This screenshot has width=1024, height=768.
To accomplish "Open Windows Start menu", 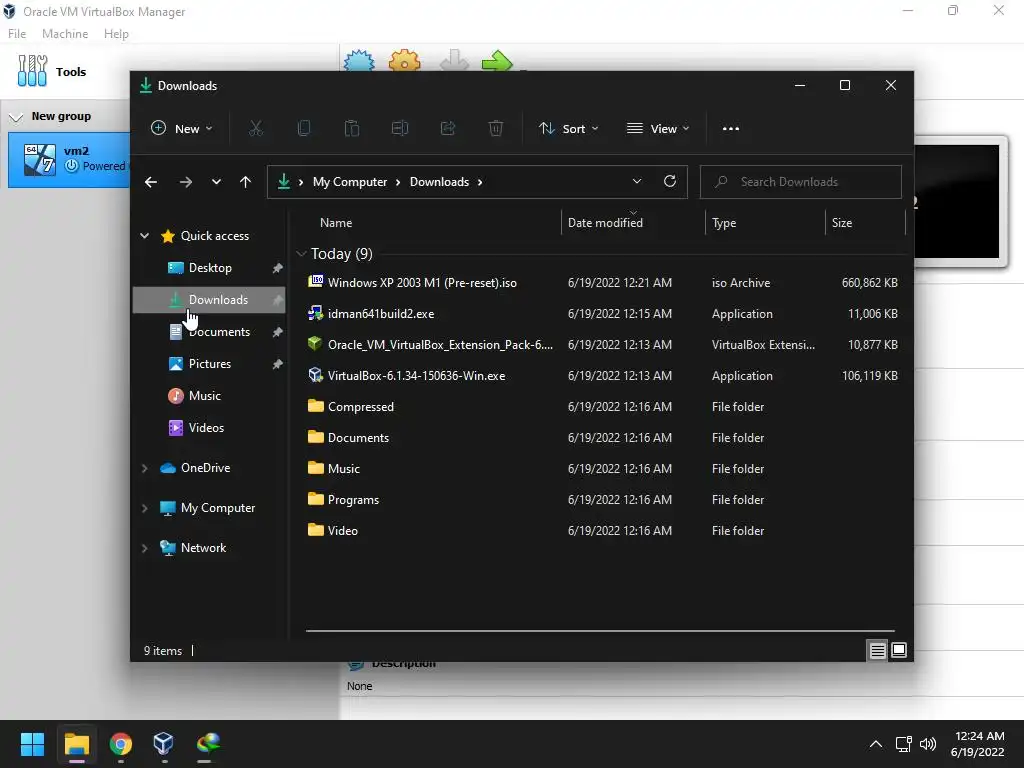I will 32,744.
